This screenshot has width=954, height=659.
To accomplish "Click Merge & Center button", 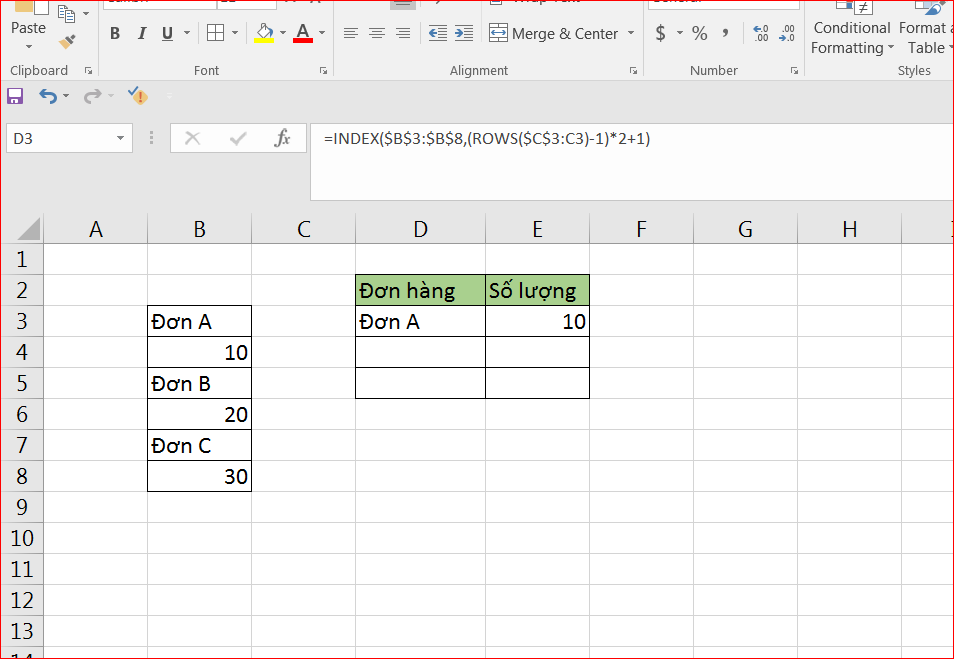I will click(554, 33).
